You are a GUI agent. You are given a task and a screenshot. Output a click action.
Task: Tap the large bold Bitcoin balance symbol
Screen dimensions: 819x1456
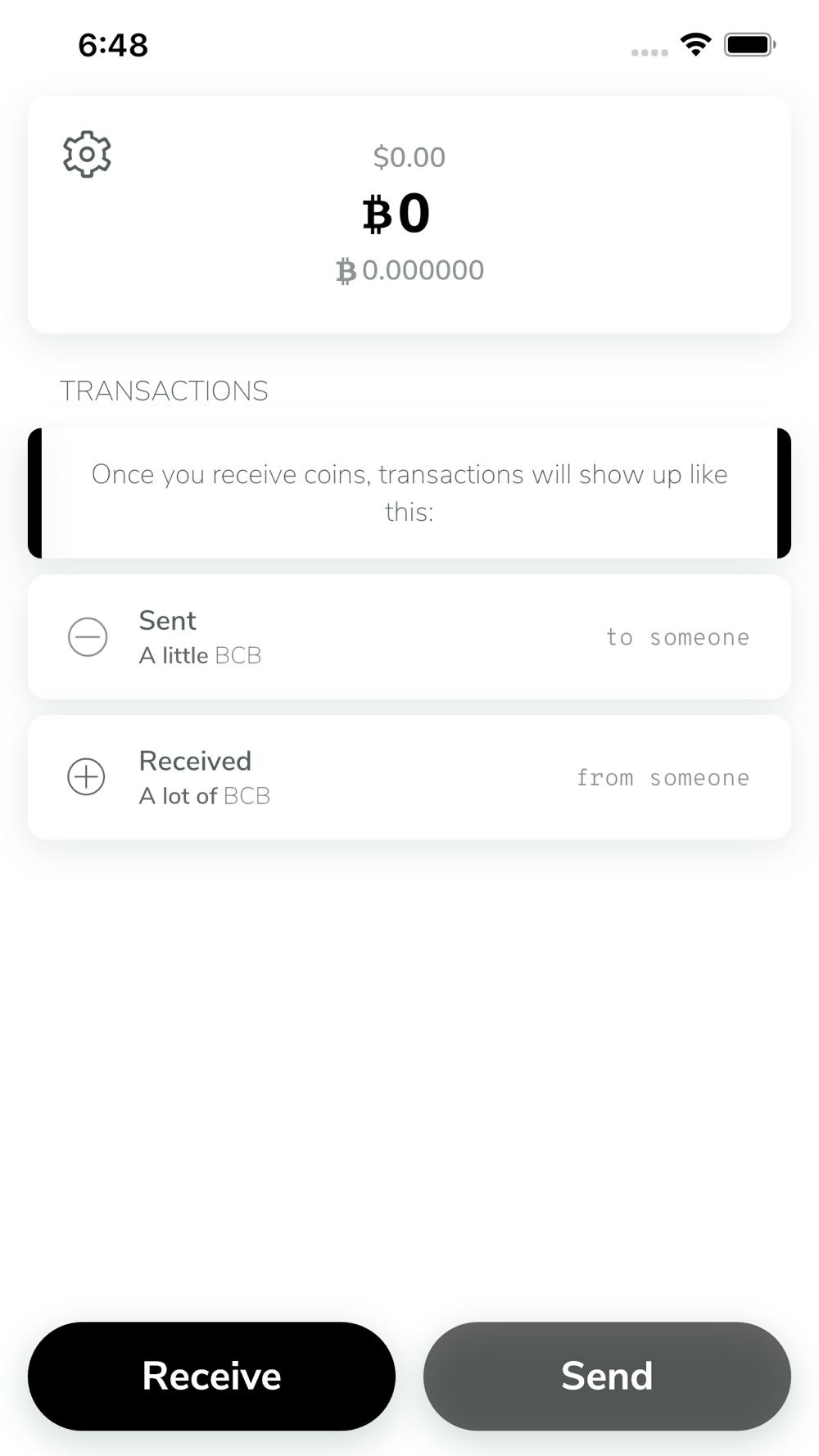pyautogui.click(x=378, y=215)
